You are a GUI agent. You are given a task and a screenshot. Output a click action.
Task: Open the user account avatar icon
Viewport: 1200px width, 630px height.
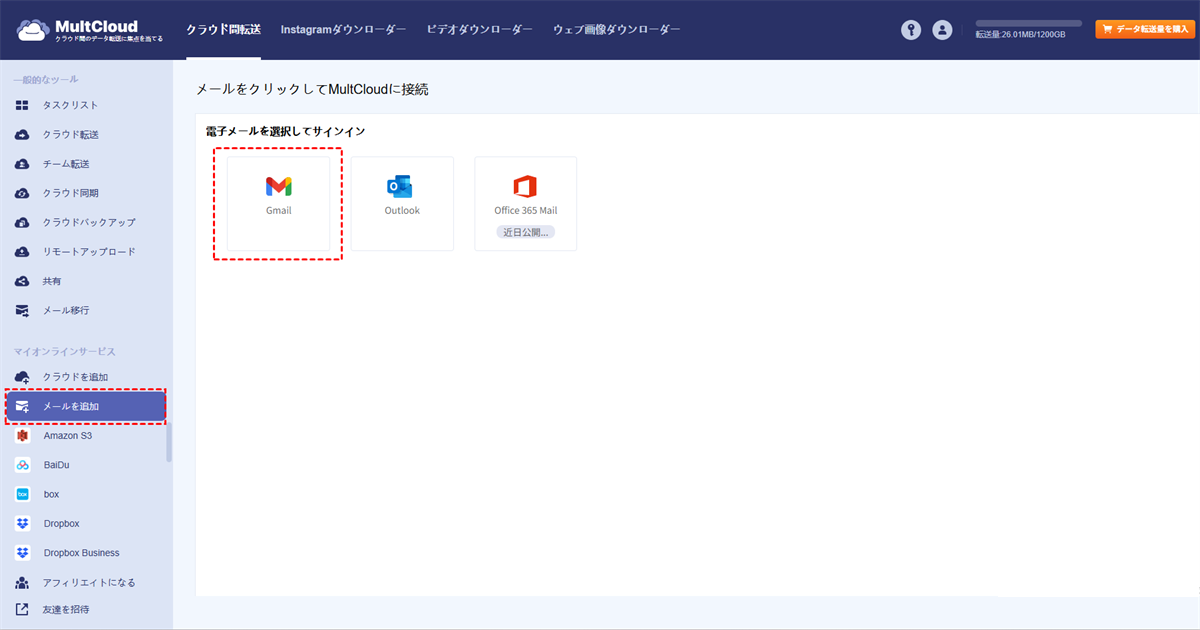pos(942,30)
